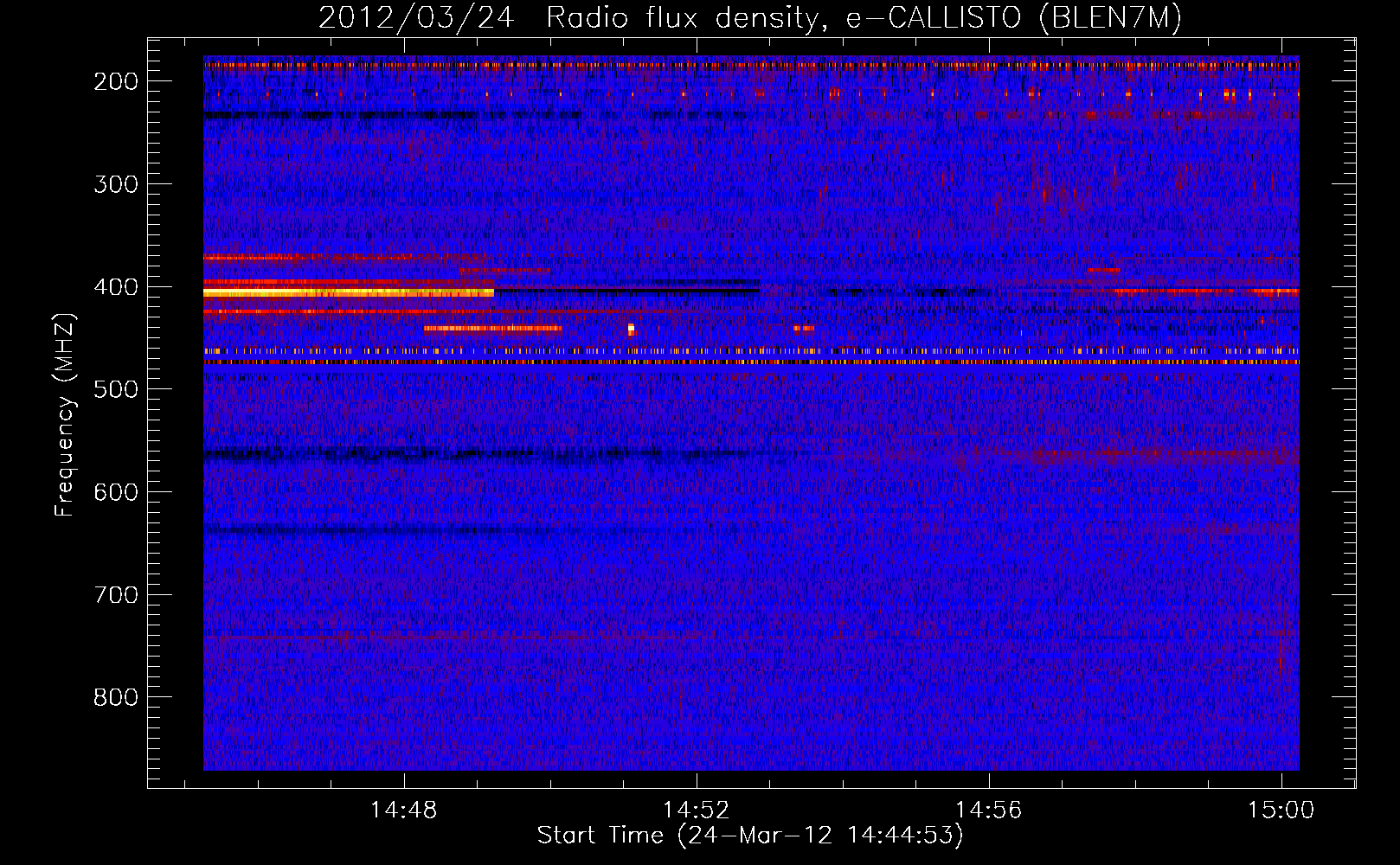Viewport: 1400px width, 865px height.
Task: Click the orange burst segment near 440 MHz at 14:49
Action: click(x=493, y=329)
